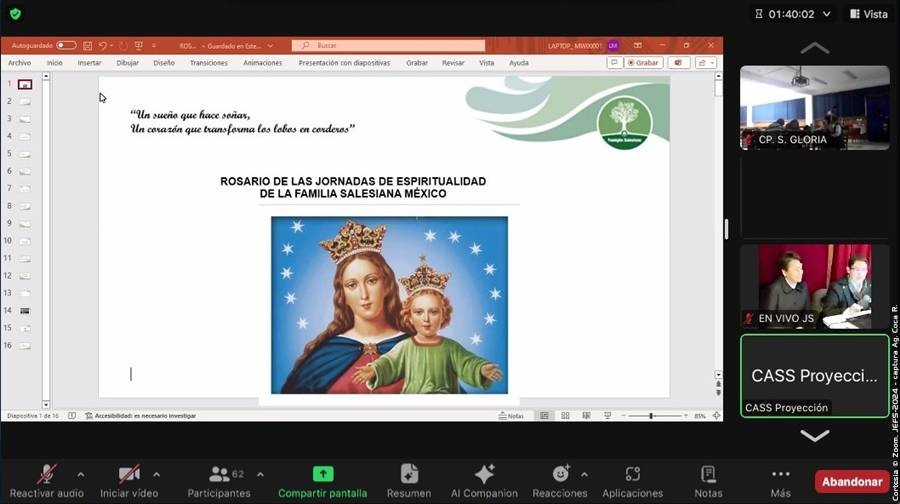Click the EN VIVO JS video tile

click(x=814, y=286)
